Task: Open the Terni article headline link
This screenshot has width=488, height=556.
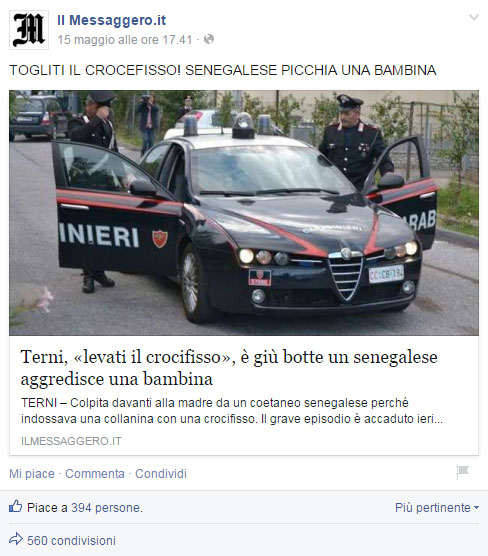Action: pos(229,367)
